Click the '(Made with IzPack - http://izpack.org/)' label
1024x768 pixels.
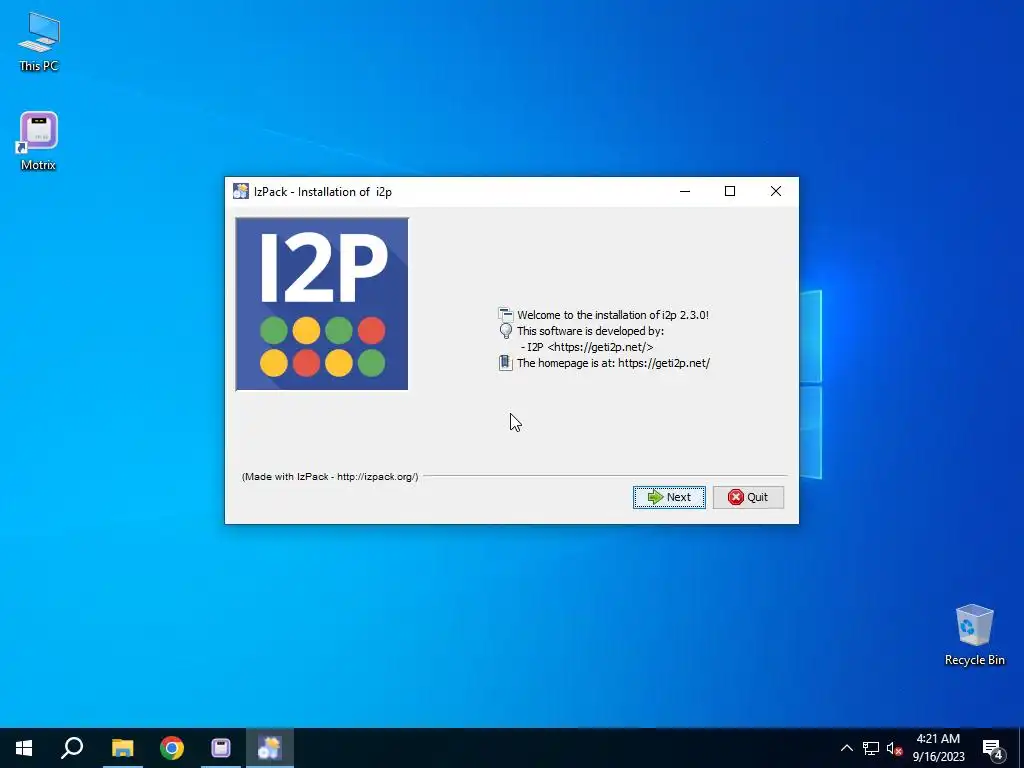point(330,477)
